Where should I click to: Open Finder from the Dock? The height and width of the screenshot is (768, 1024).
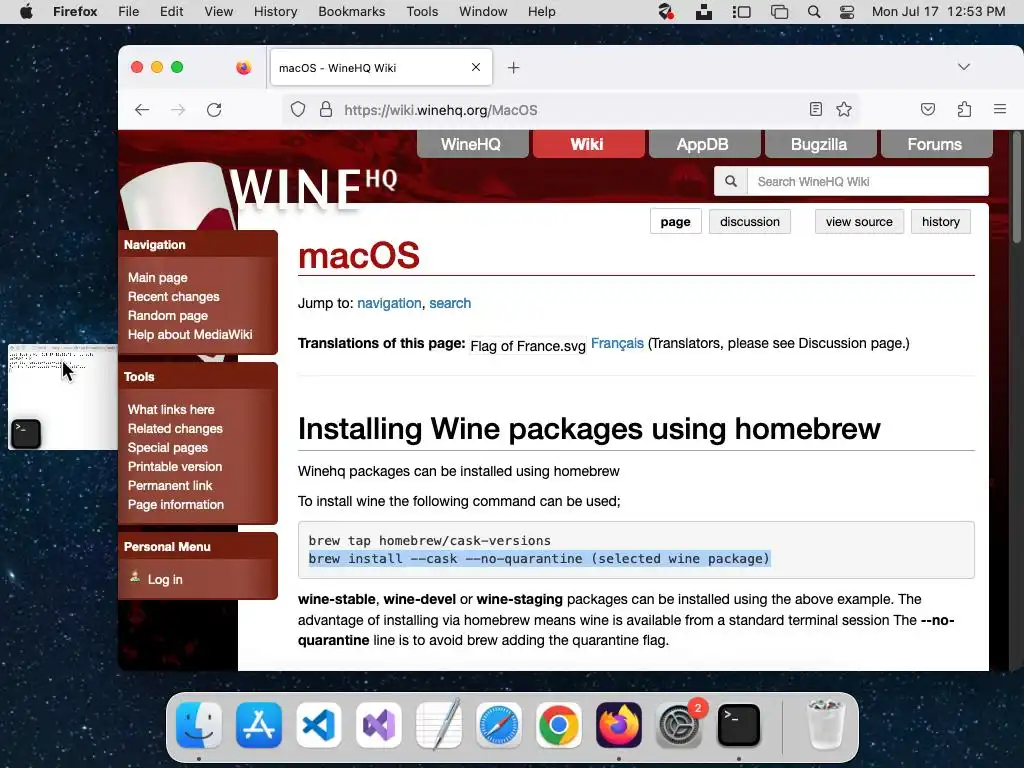point(199,725)
